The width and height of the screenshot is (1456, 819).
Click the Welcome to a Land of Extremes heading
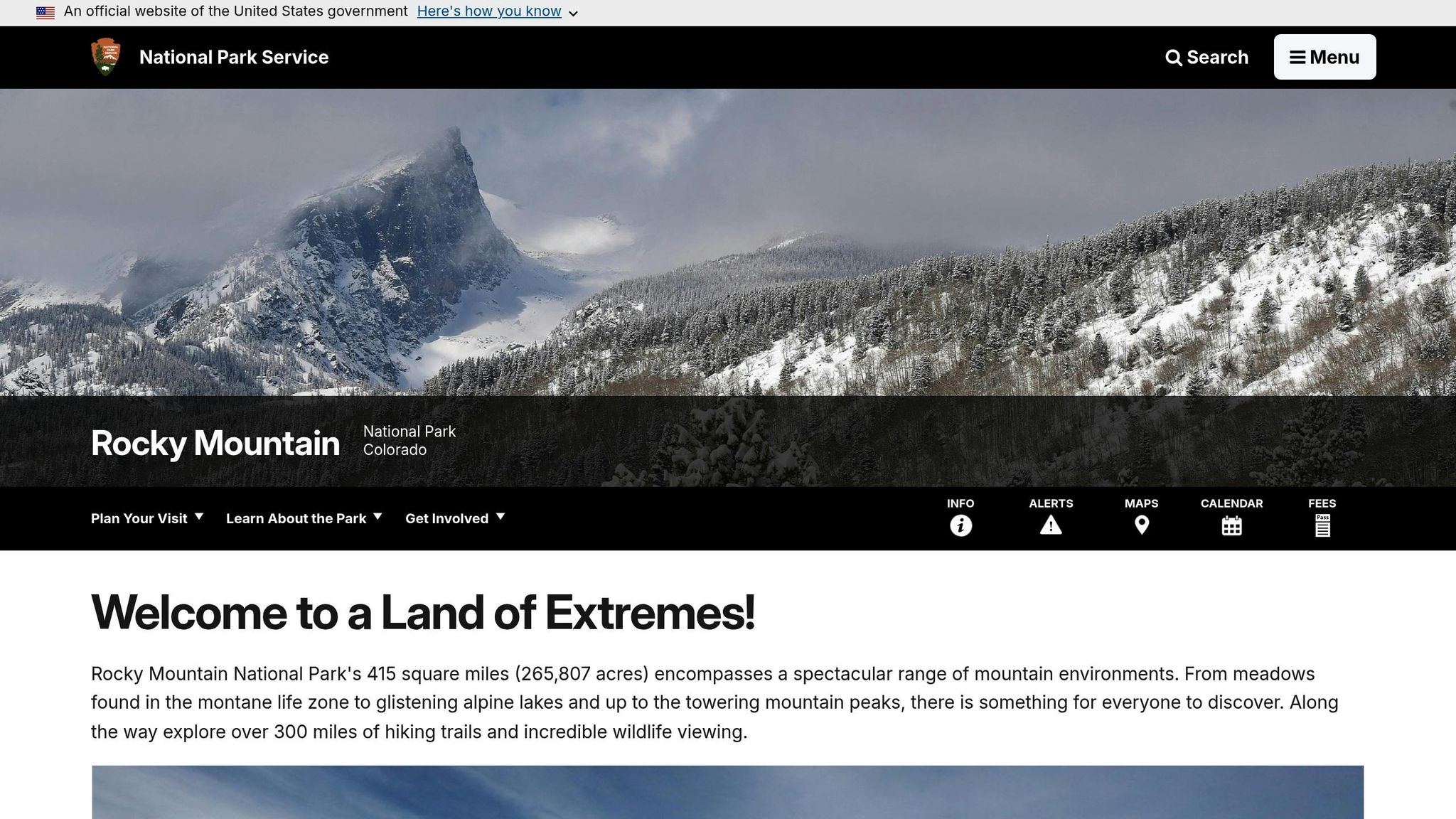423,612
